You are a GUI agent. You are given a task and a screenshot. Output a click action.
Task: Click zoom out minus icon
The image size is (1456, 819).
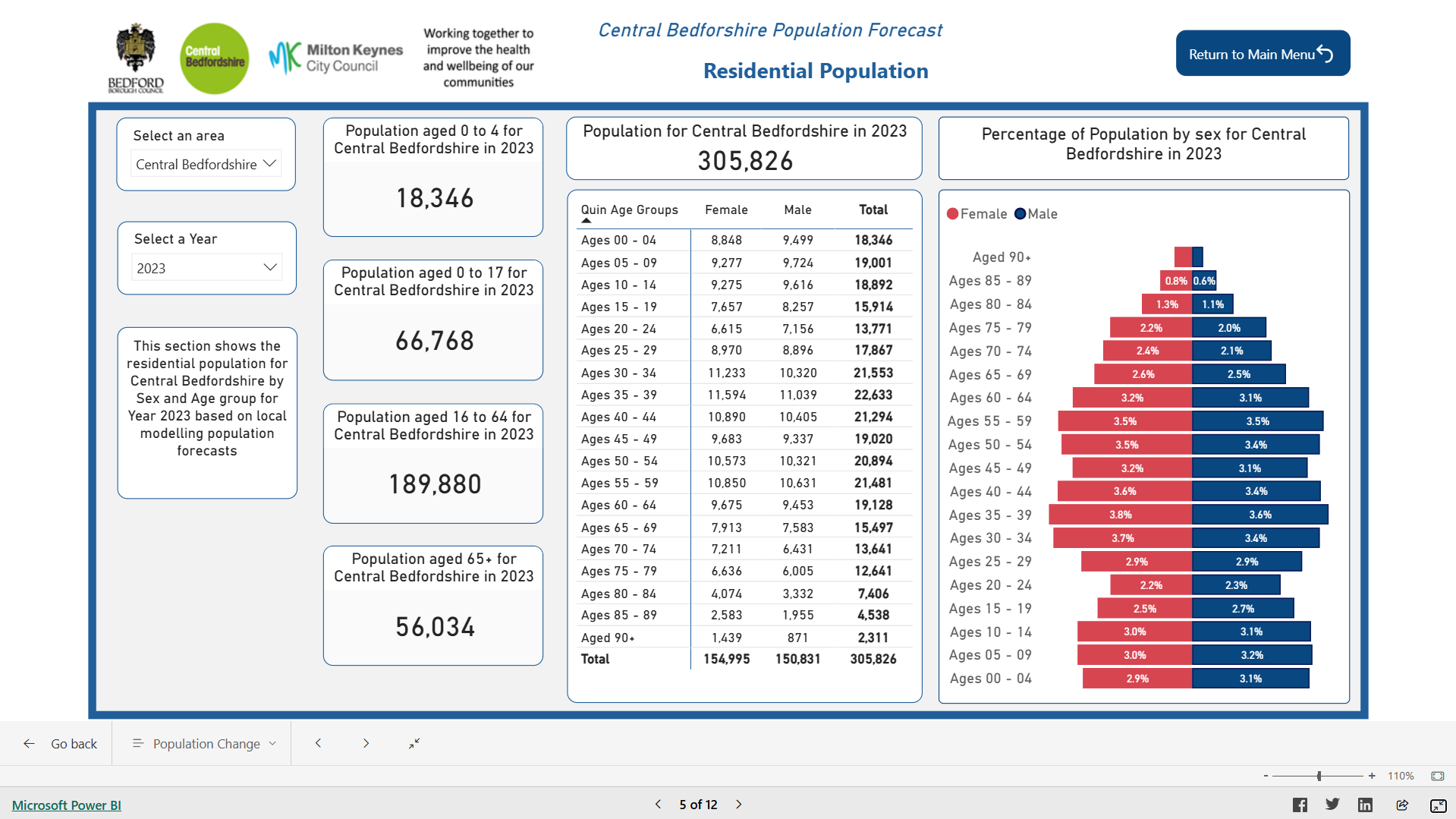[x=1266, y=776]
